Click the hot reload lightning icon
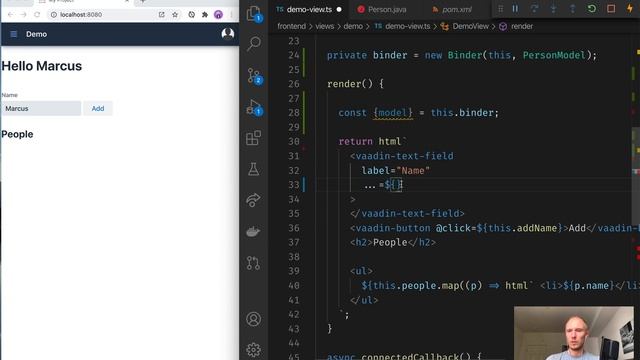This screenshot has height=360, width=640. 630,9
